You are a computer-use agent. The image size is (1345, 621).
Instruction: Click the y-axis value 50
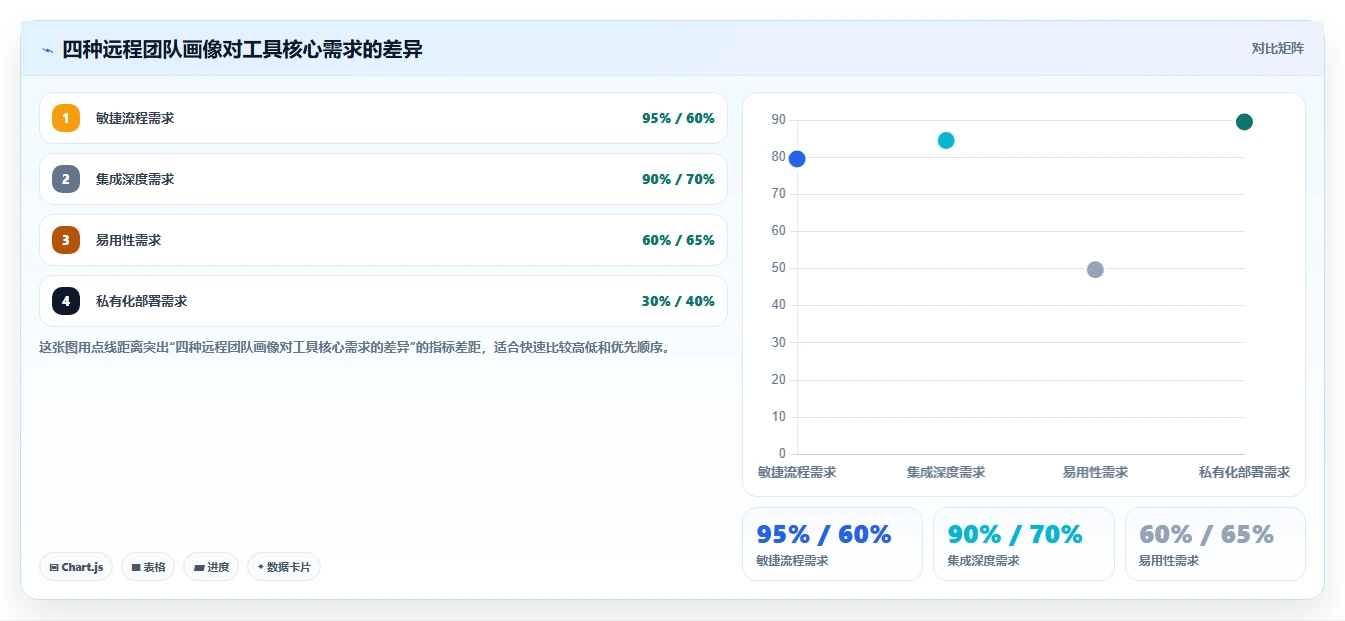pyautogui.click(x=779, y=268)
